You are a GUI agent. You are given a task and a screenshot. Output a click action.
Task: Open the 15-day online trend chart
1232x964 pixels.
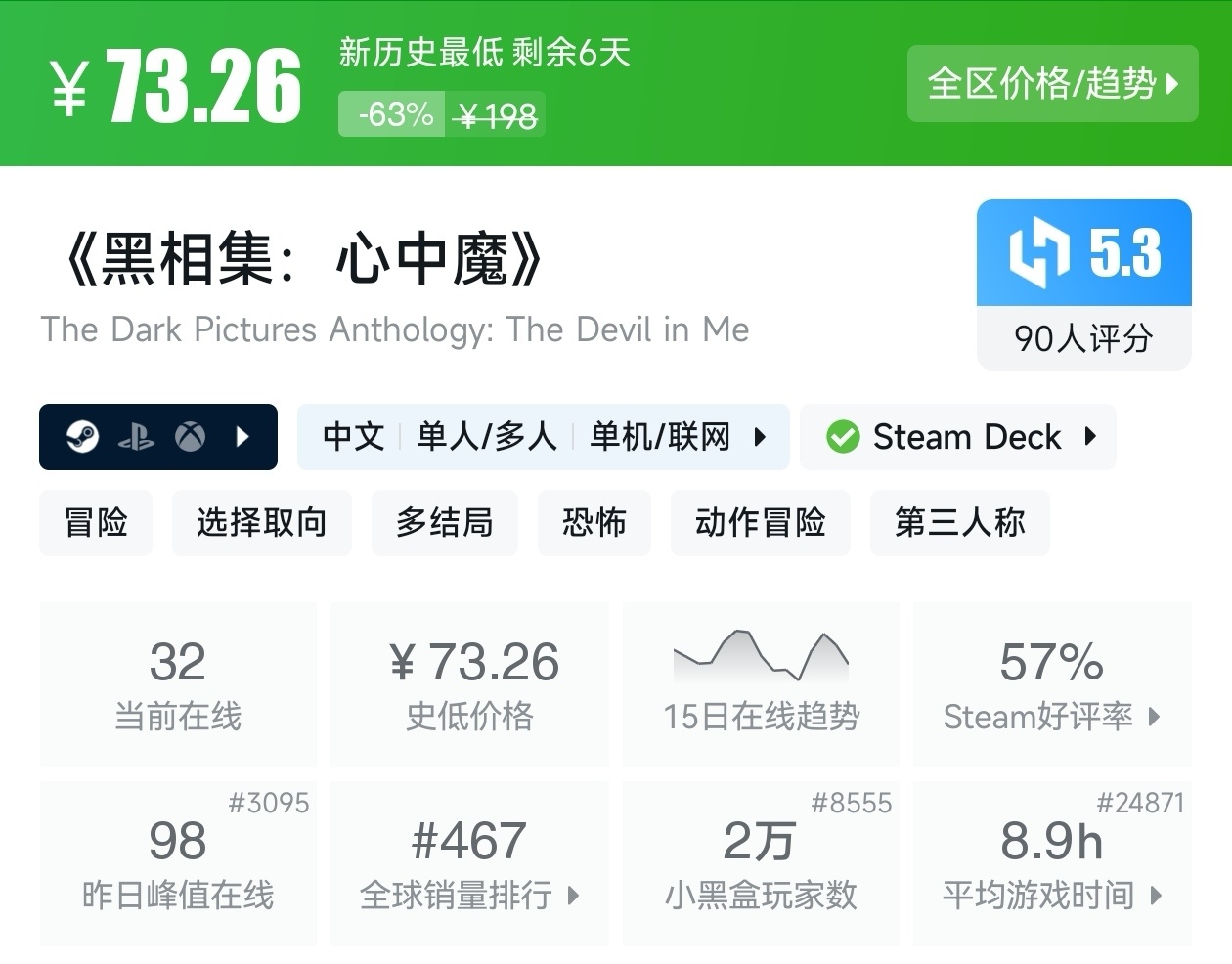(x=761, y=684)
